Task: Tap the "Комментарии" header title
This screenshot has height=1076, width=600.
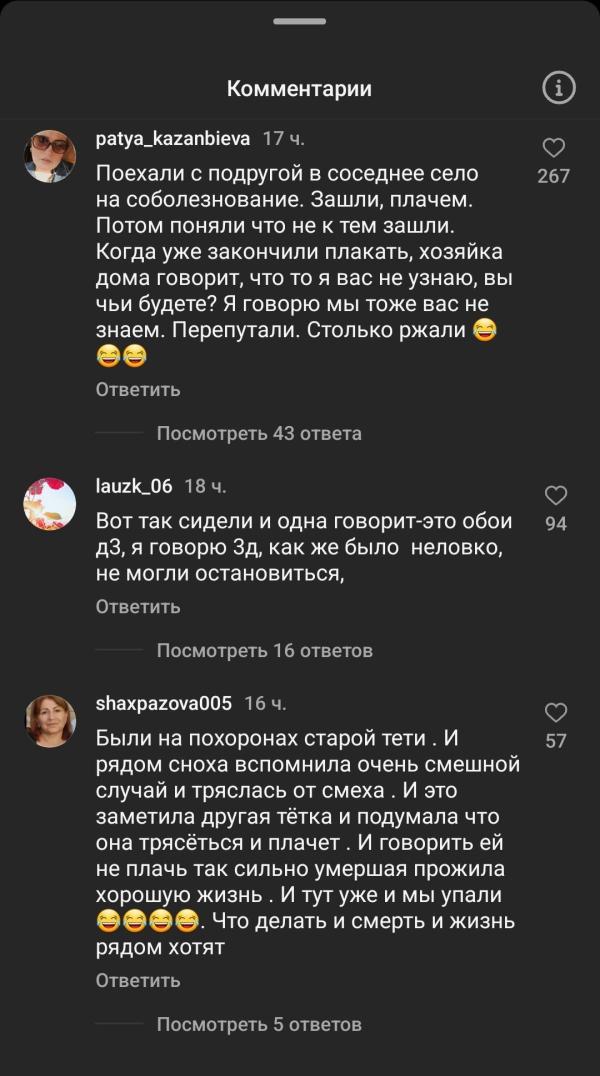Action: 299,88
